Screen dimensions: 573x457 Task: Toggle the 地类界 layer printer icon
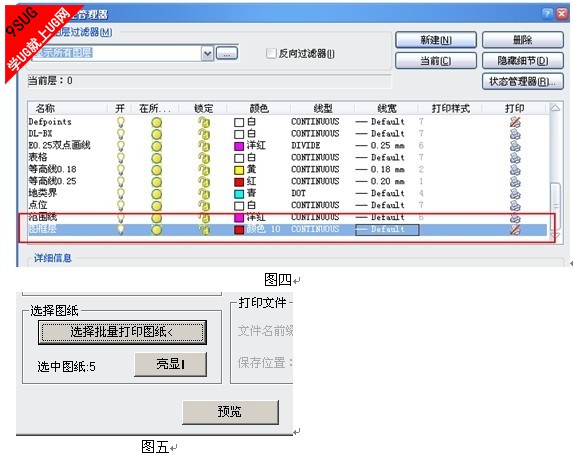coord(515,194)
